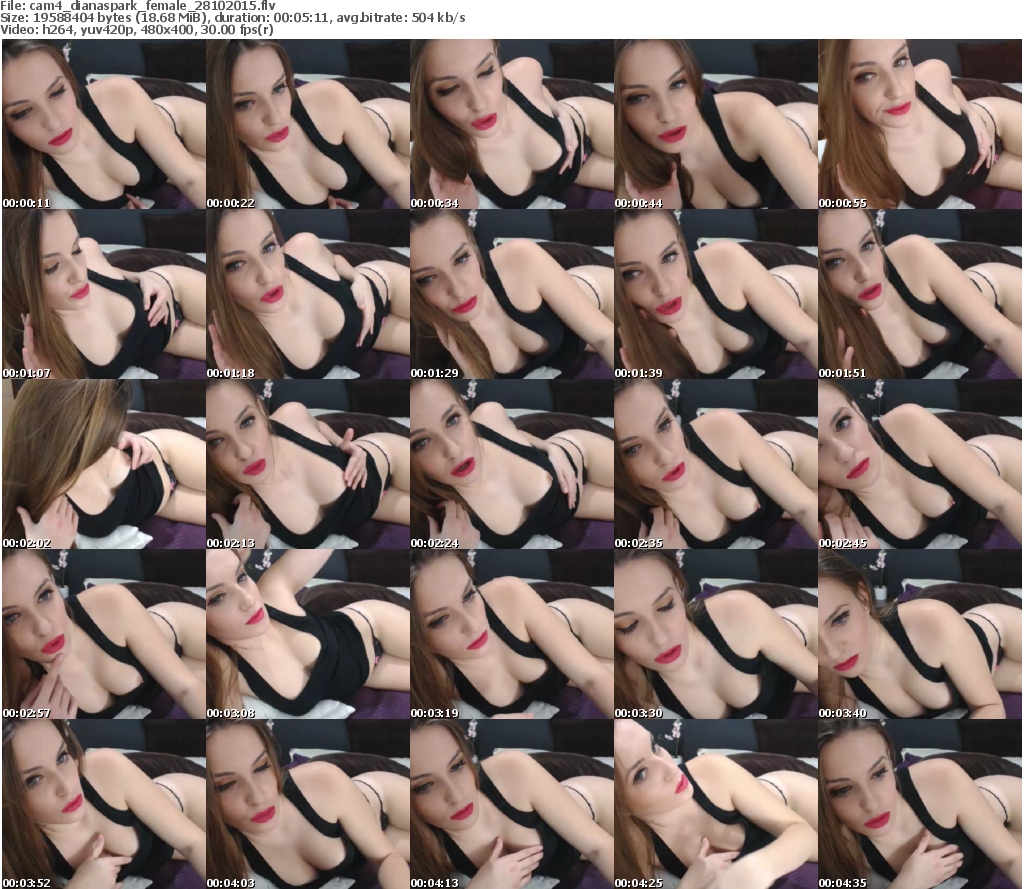Click the frame with timestamp 00:04:13
1024x889 pixels.
(x=512, y=804)
